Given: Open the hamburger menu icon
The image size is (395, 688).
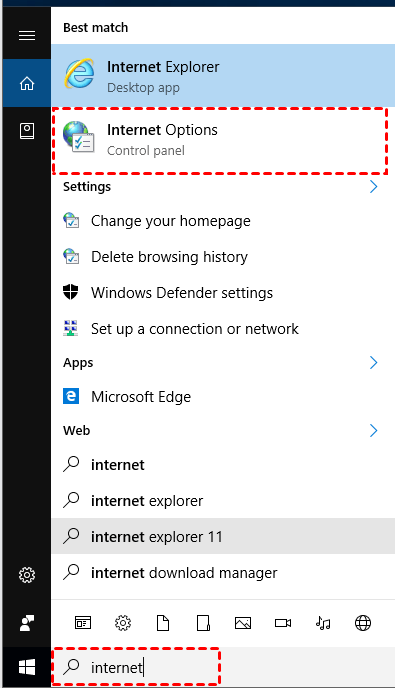Looking at the screenshot, I should pyautogui.click(x=27, y=35).
